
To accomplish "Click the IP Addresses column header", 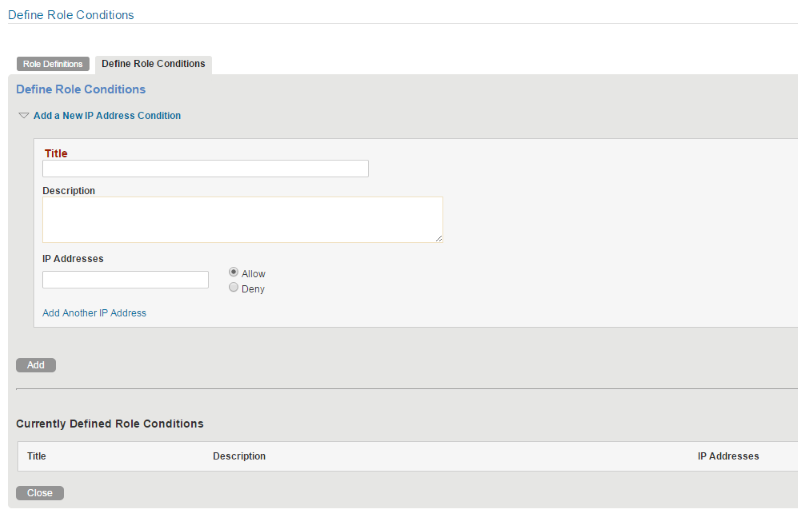I will (728, 456).
